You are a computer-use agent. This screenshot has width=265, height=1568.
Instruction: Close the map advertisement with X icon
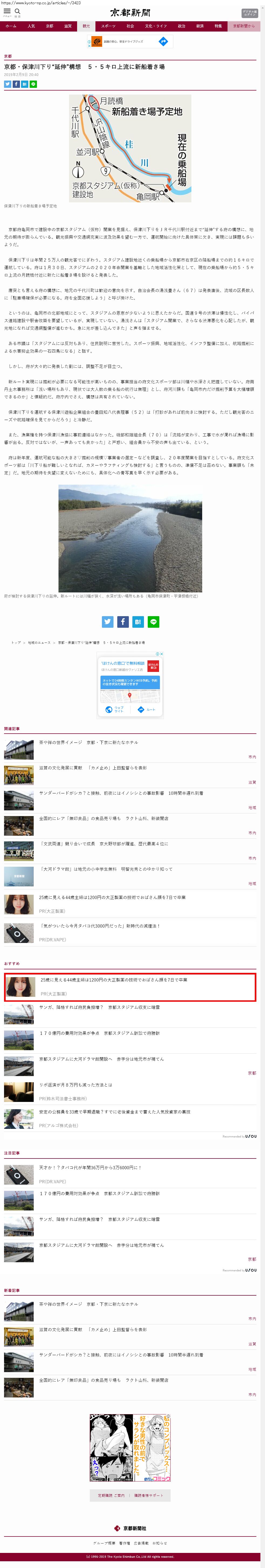coord(161,654)
